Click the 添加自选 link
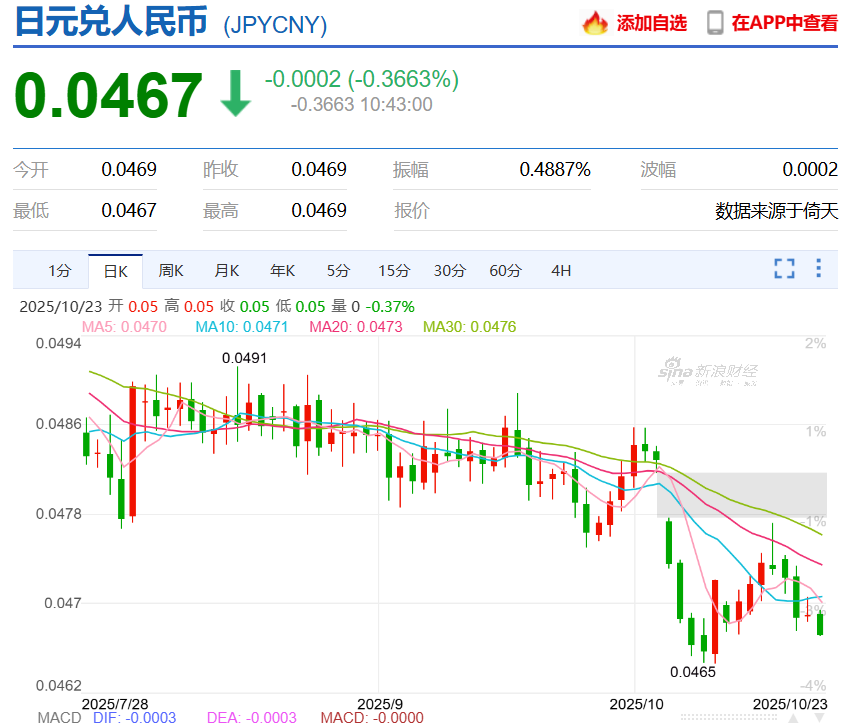The height and width of the screenshot is (725, 849). click(651, 23)
